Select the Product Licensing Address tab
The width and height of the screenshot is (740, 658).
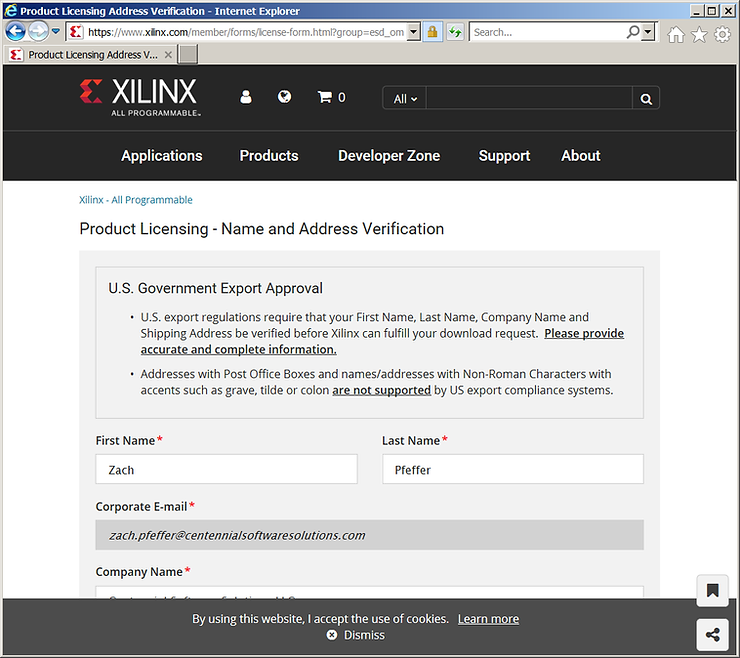[x=90, y=55]
